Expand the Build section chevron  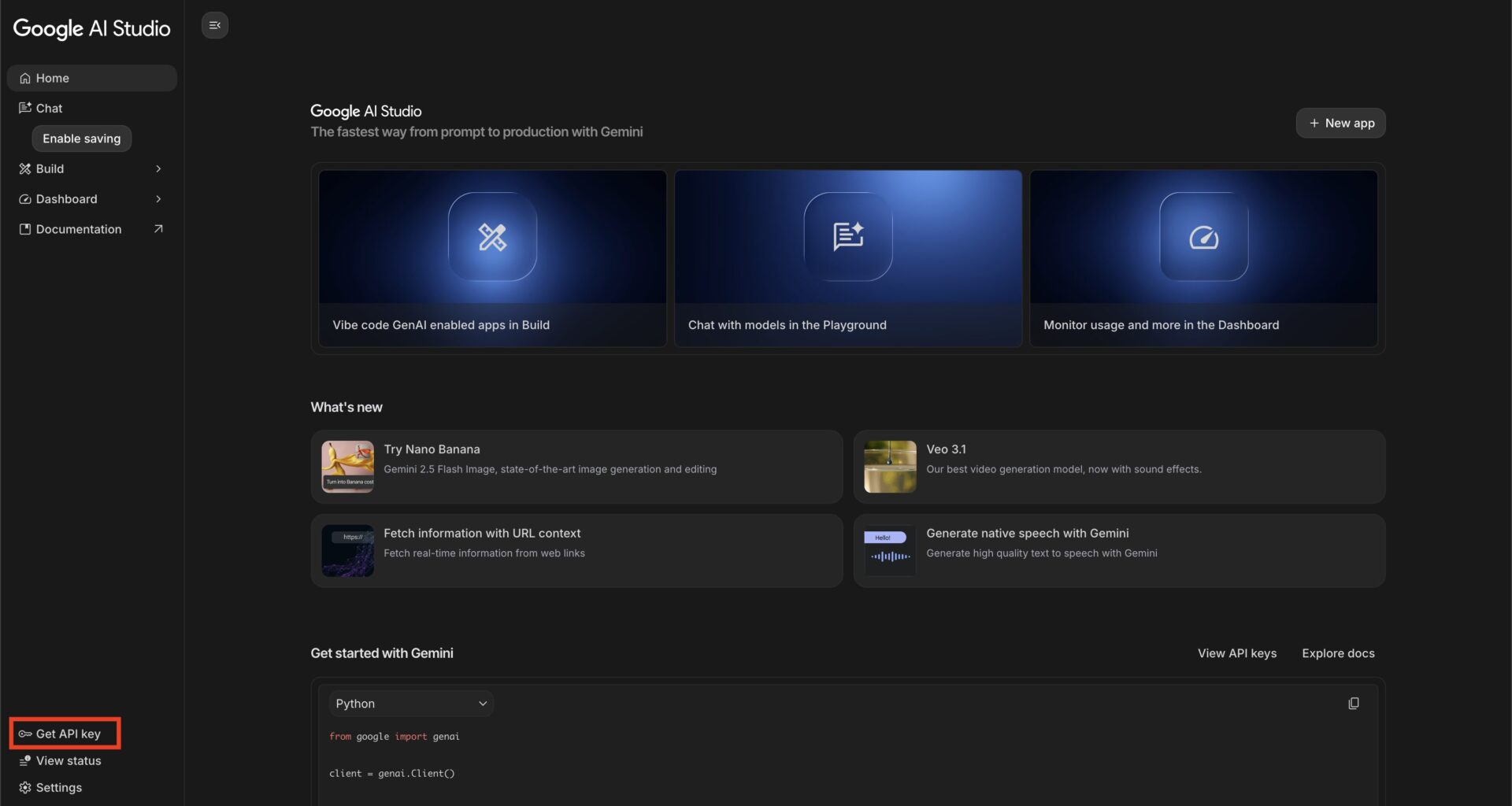pos(158,168)
